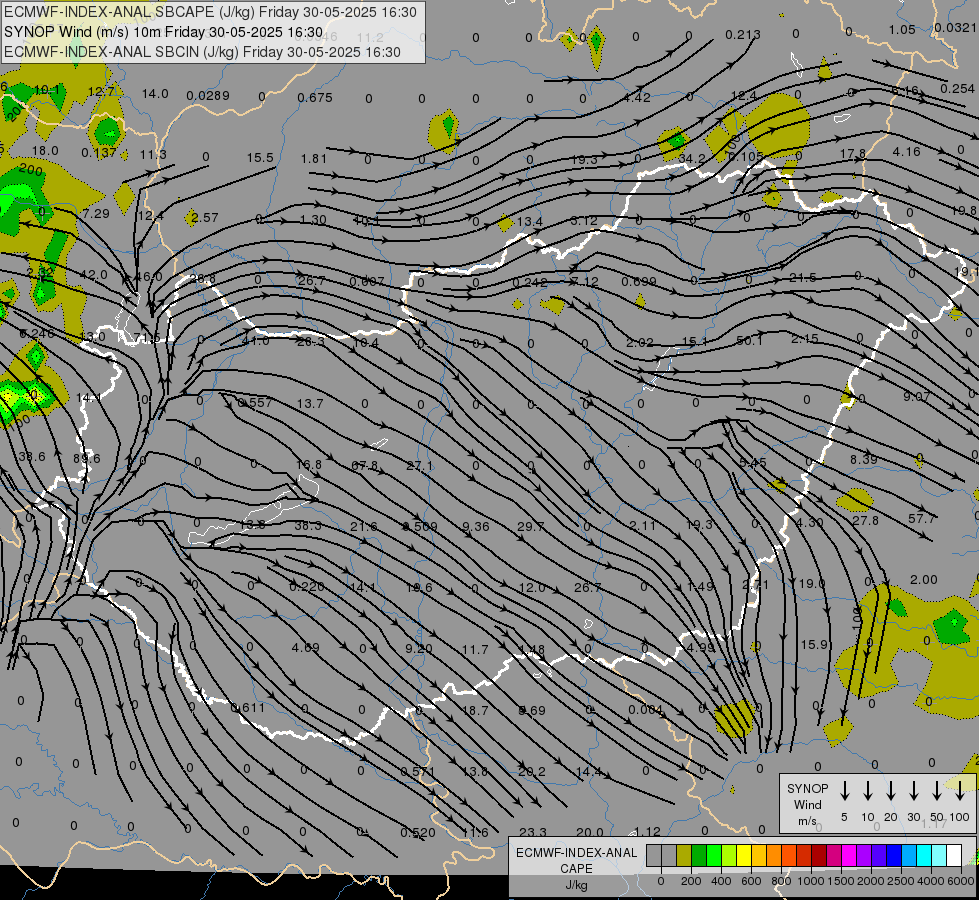Click the map value 67.8
The width and height of the screenshot is (979, 900).
(365, 465)
